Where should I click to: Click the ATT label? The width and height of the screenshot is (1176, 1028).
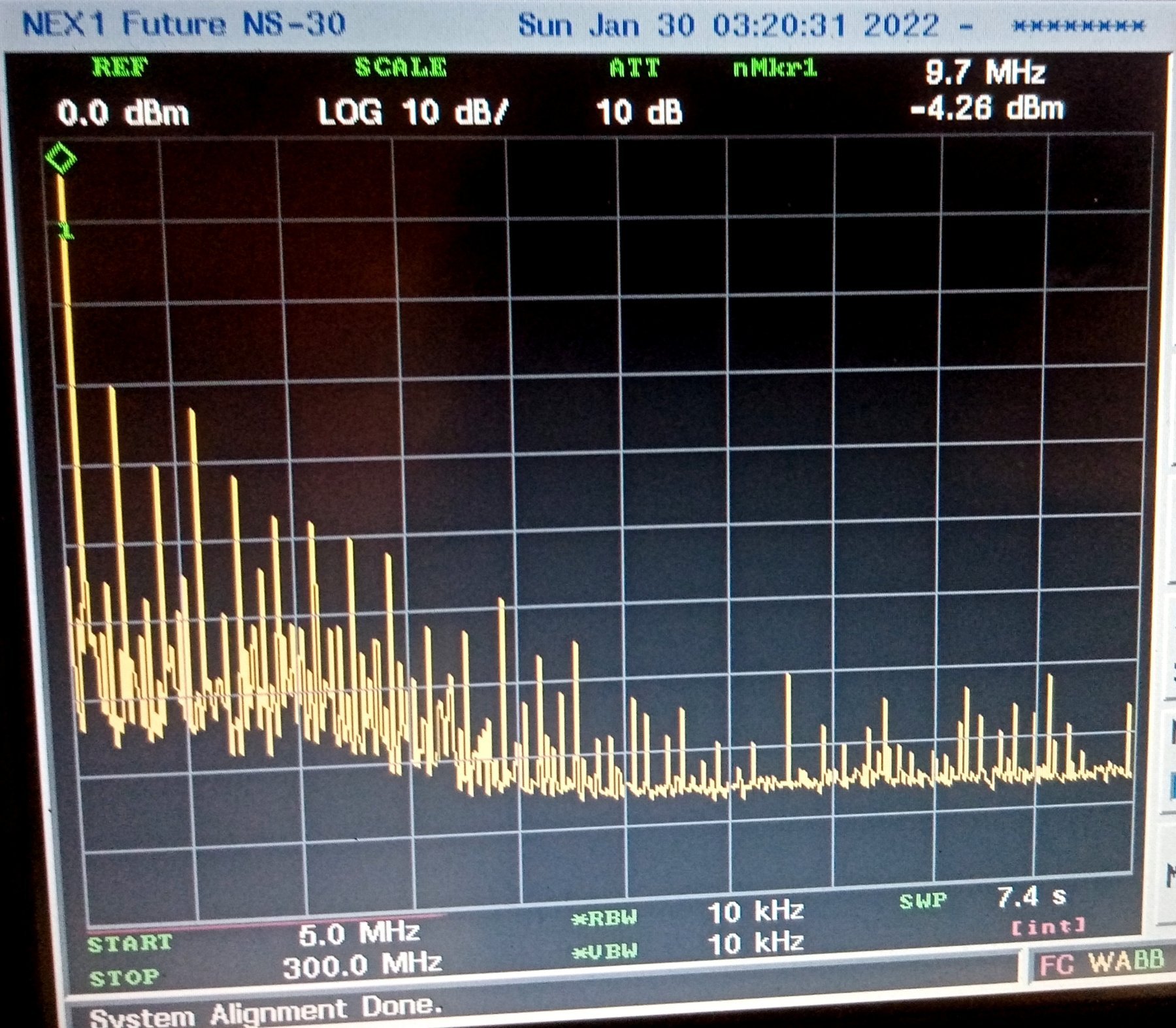point(634,68)
